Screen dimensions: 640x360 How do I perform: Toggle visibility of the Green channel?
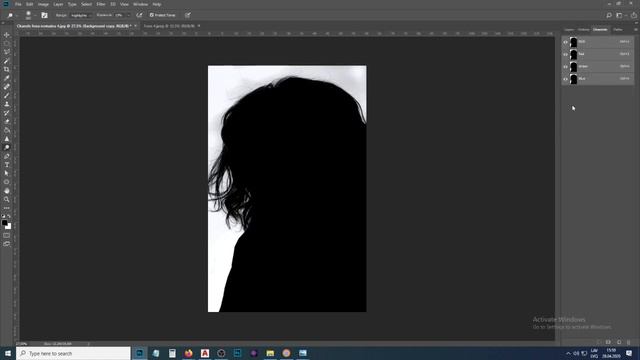coord(565,67)
